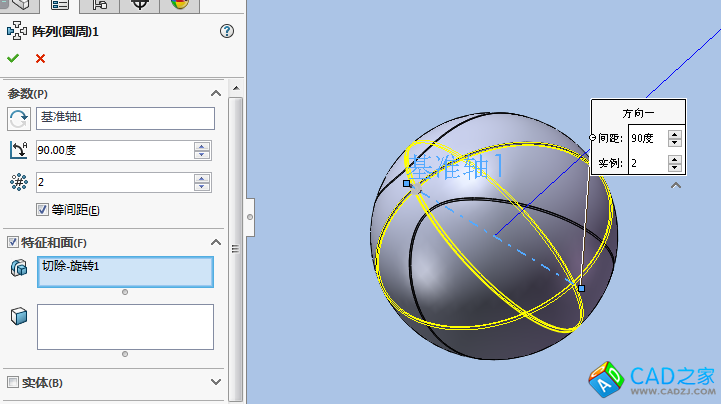Collapse the 参数 parameters section
The image size is (721, 404).
point(216,93)
